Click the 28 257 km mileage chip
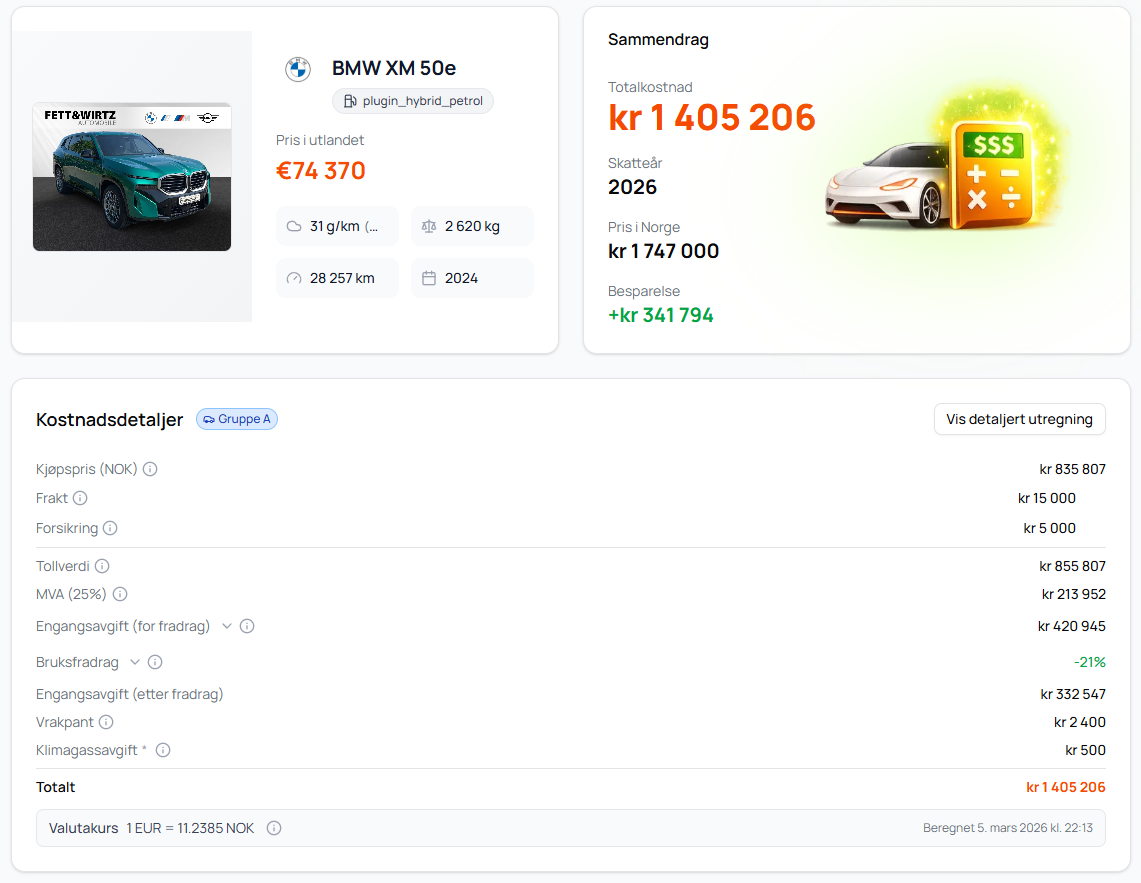Viewport: 1141px width, 883px height. (337, 278)
